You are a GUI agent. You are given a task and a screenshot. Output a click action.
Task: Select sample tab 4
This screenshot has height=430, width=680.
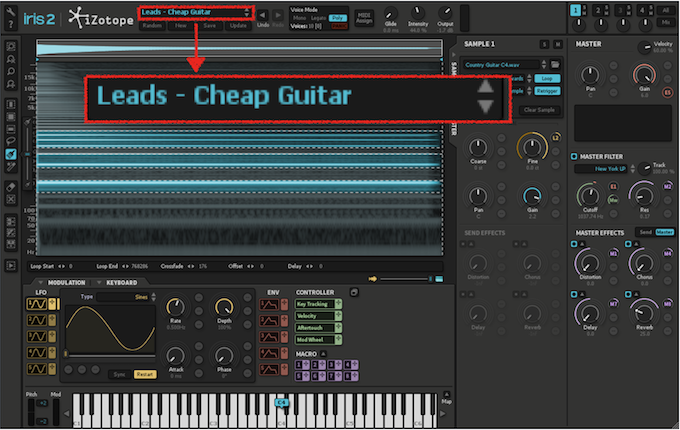[642, 10]
